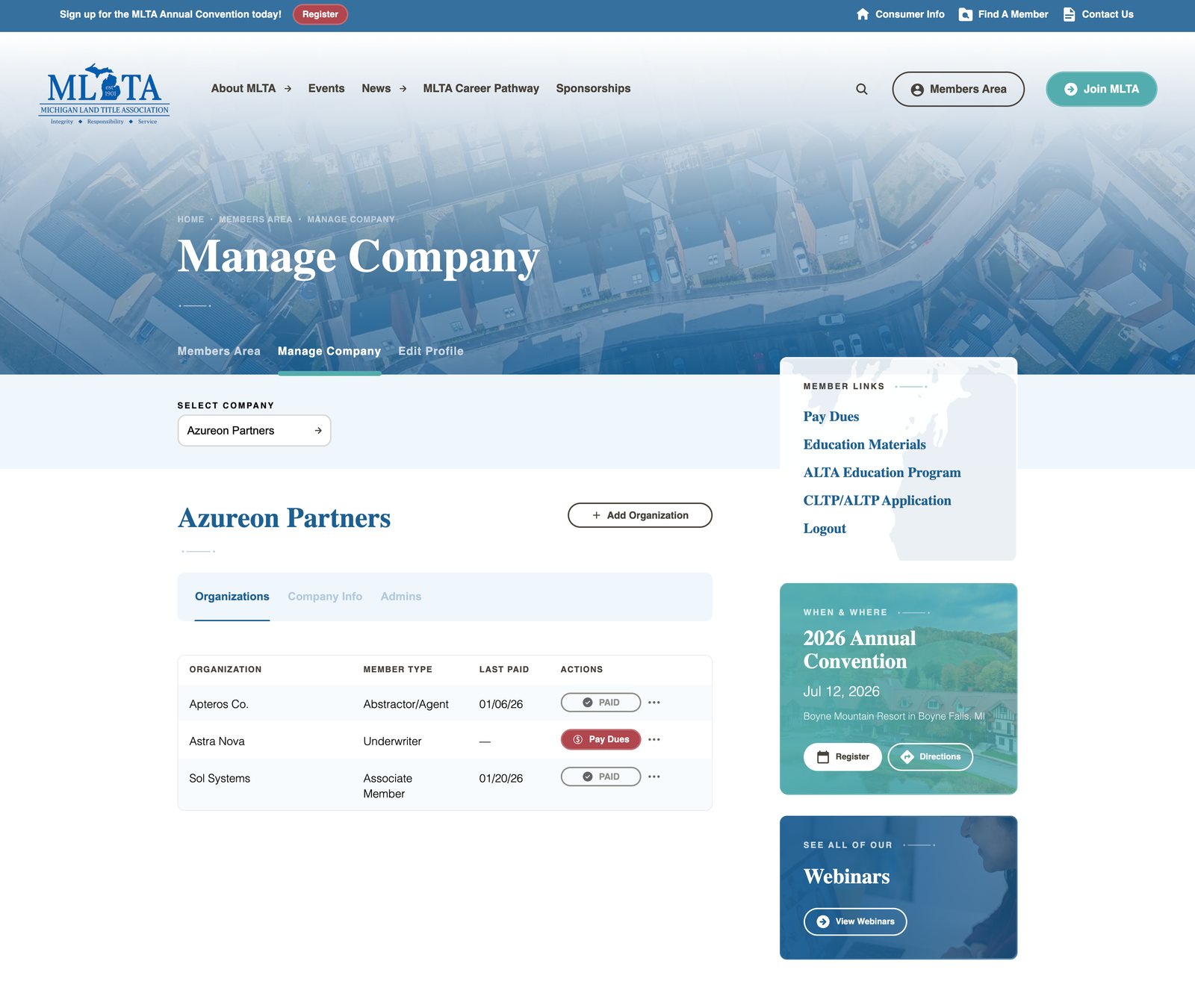The image size is (1195, 1008).
Task: Open three-dot menu for Astra Nova
Action: pos(654,739)
